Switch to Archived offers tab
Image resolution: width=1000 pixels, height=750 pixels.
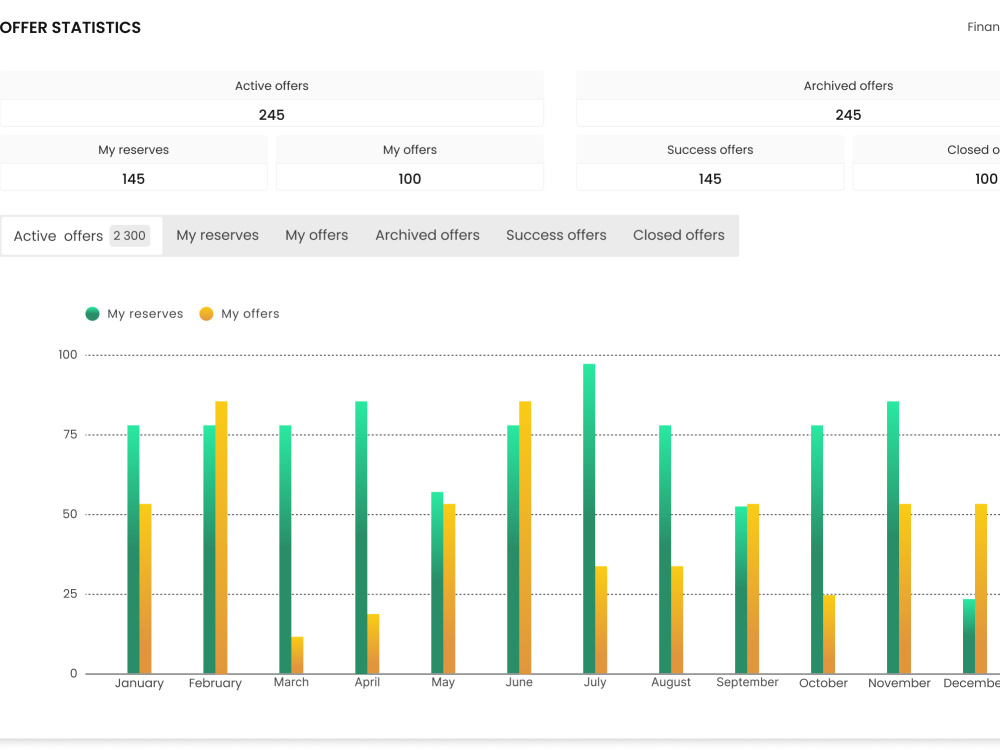tap(427, 235)
